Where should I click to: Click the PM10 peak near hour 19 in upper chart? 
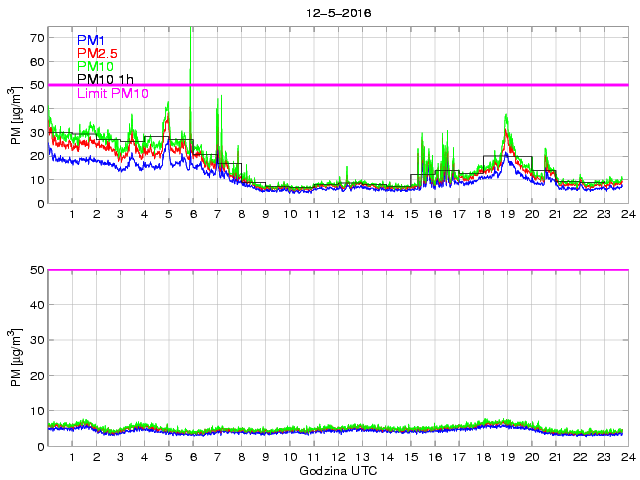pyautogui.click(x=506, y=117)
